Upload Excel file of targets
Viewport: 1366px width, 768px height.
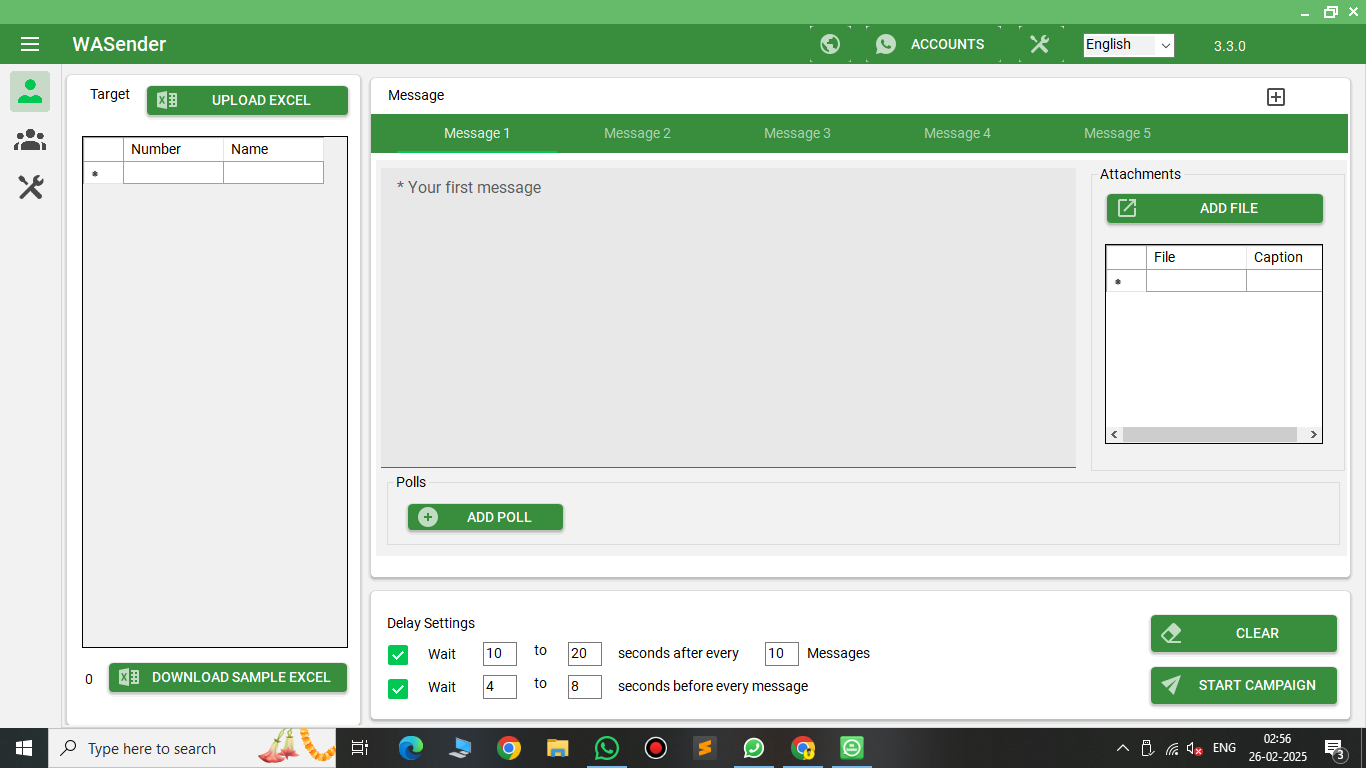(x=247, y=100)
